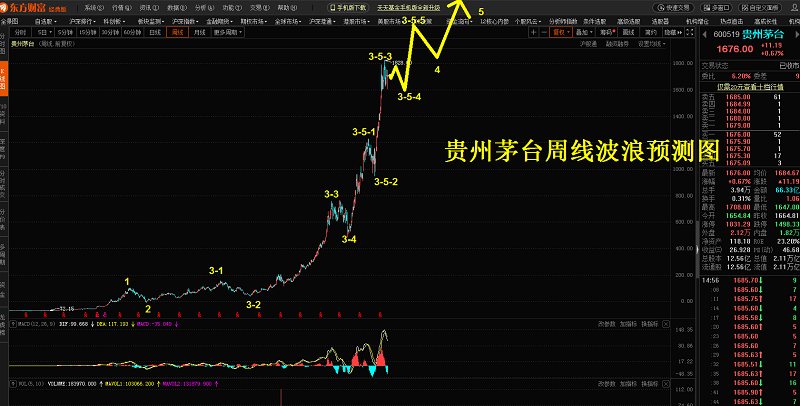This screenshot has height=406, width=800.
Task: Expand the 科创板 dropdown
Action: 115,21
